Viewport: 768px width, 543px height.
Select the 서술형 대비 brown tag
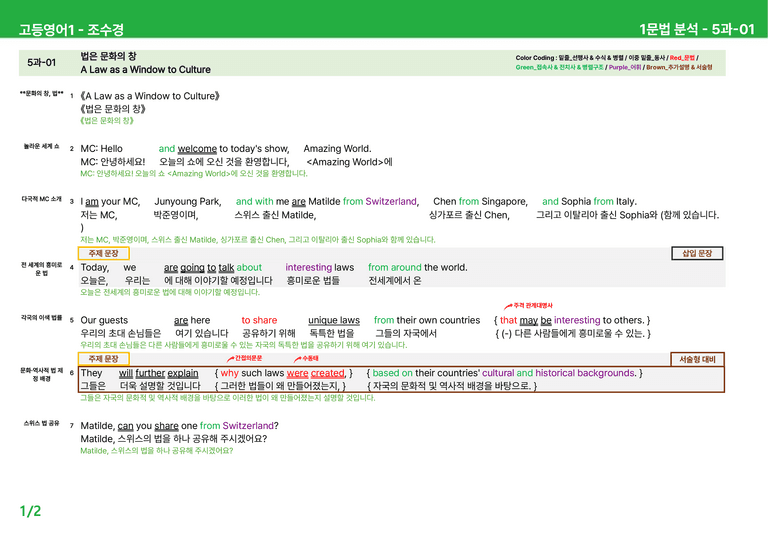click(x=697, y=359)
